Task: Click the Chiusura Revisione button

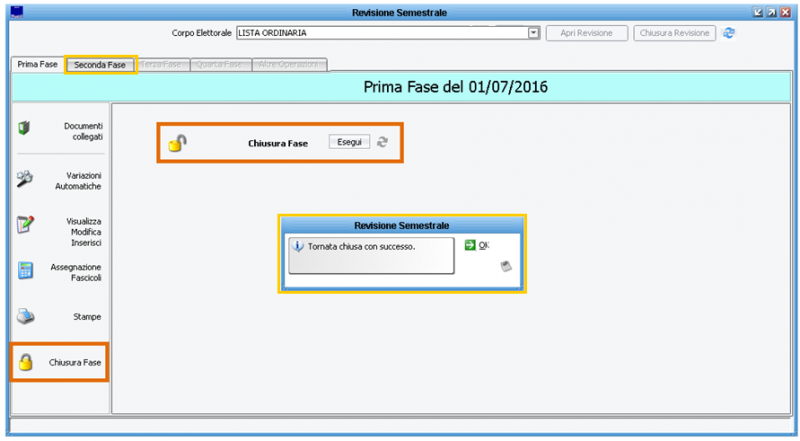Action: click(x=674, y=33)
